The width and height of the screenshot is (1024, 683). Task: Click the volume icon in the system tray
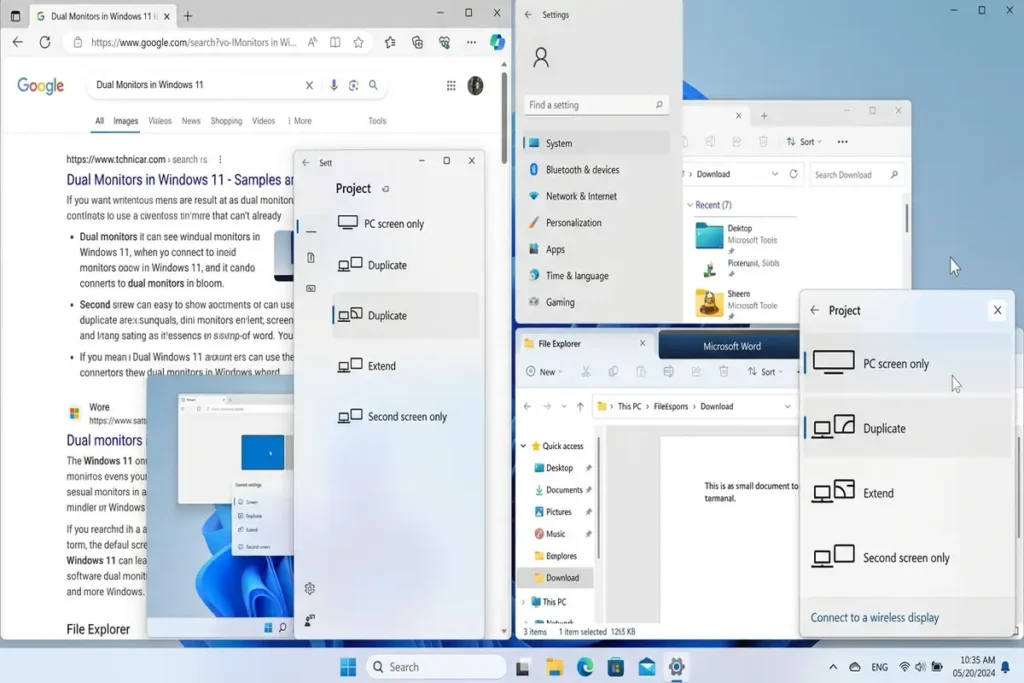(x=920, y=667)
